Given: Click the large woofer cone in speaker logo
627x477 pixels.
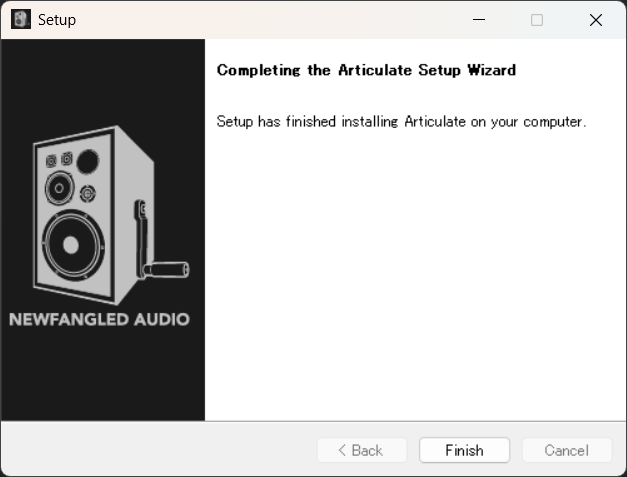Looking at the screenshot, I should [x=69, y=243].
